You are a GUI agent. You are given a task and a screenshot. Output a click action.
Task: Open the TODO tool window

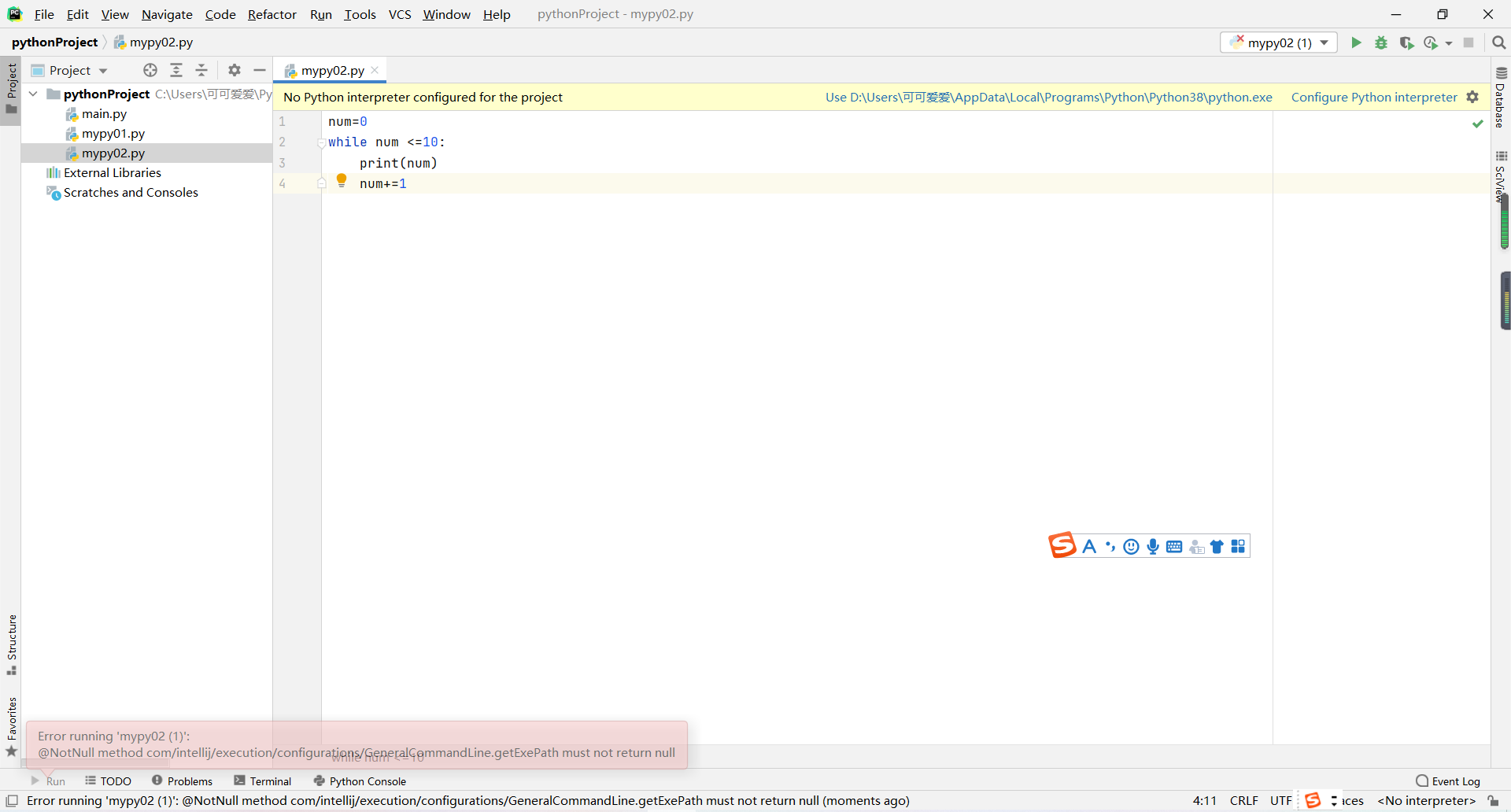click(109, 781)
